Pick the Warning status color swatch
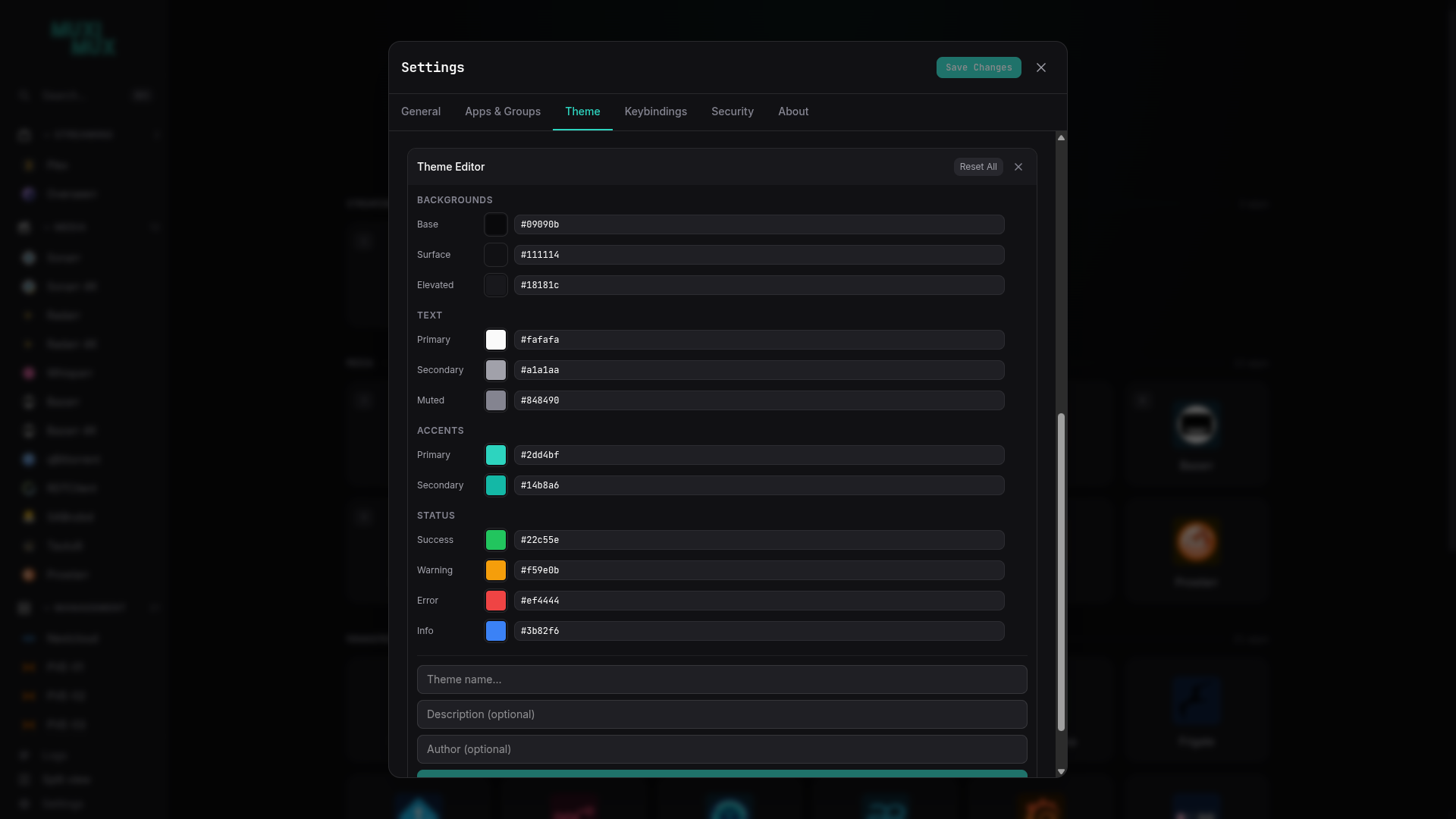This screenshot has width=1456, height=819. 496,570
